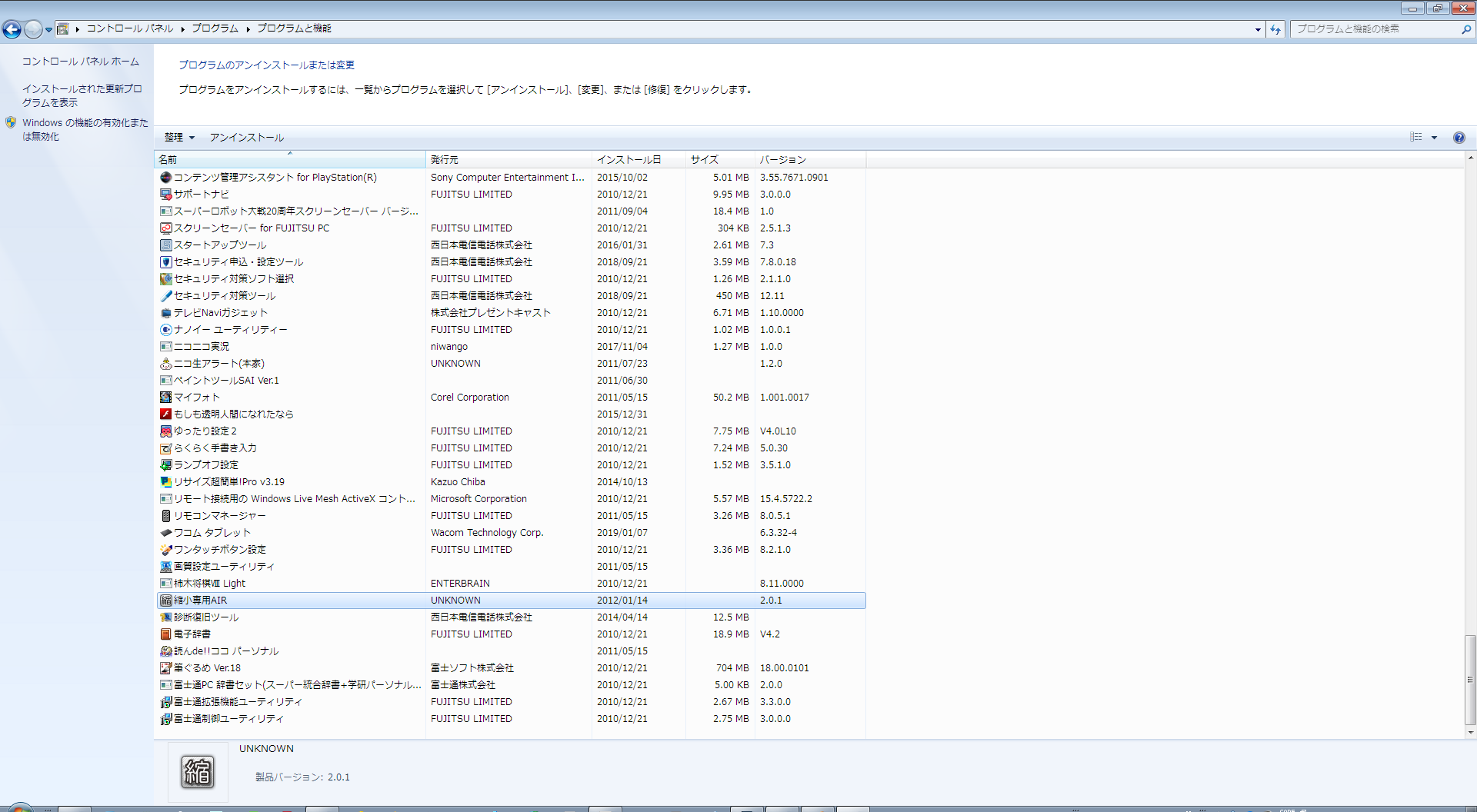The image size is (1477, 812).
Task: Select the ニコニコ実況 program row
Action: [511, 347]
